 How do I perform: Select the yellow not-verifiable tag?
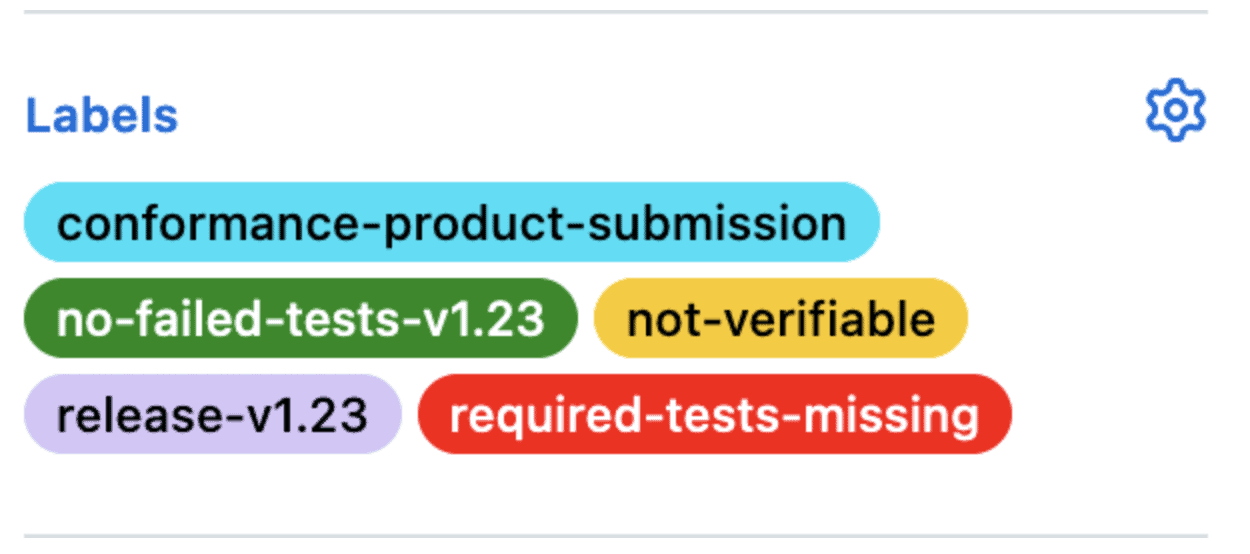pos(780,318)
